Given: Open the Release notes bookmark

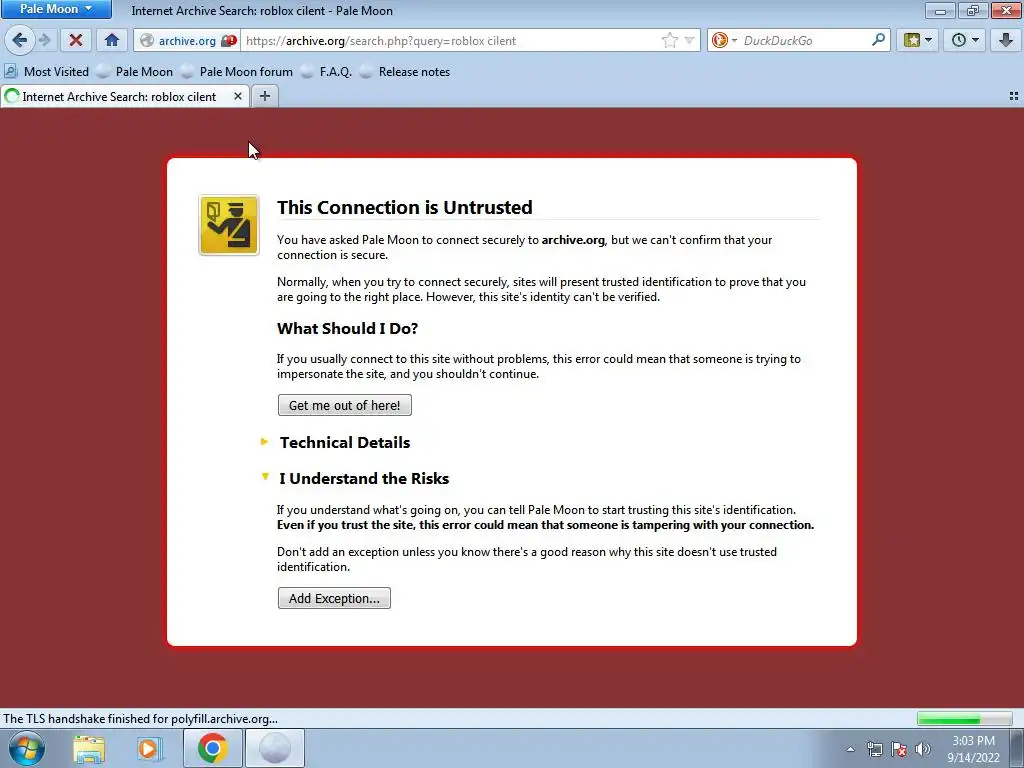Looking at the screenshot, I should coord(406,72).
